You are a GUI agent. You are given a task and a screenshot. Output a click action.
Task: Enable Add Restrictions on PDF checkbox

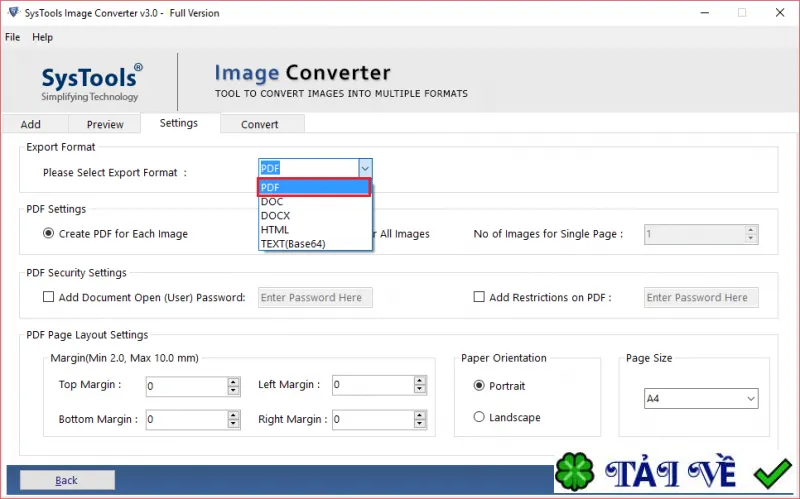[x=479, y=297]
